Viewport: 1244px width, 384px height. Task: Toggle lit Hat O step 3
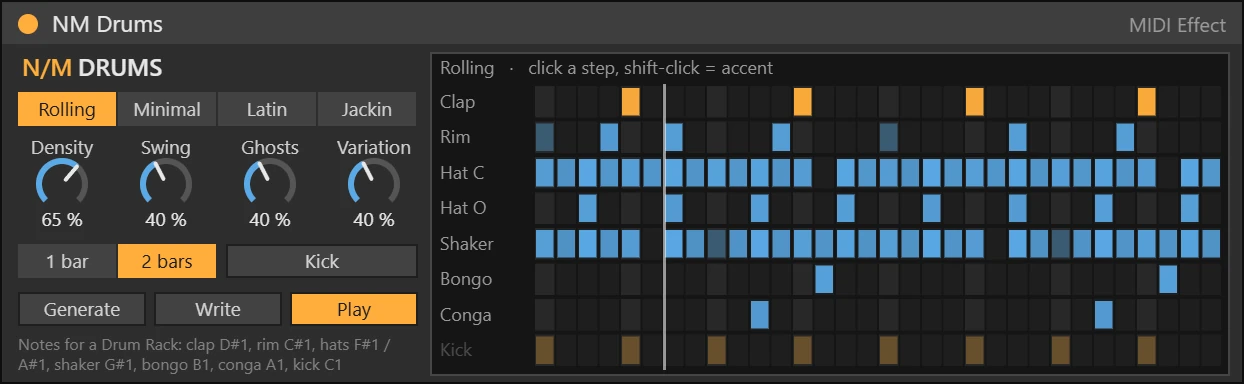pos(588,208)
